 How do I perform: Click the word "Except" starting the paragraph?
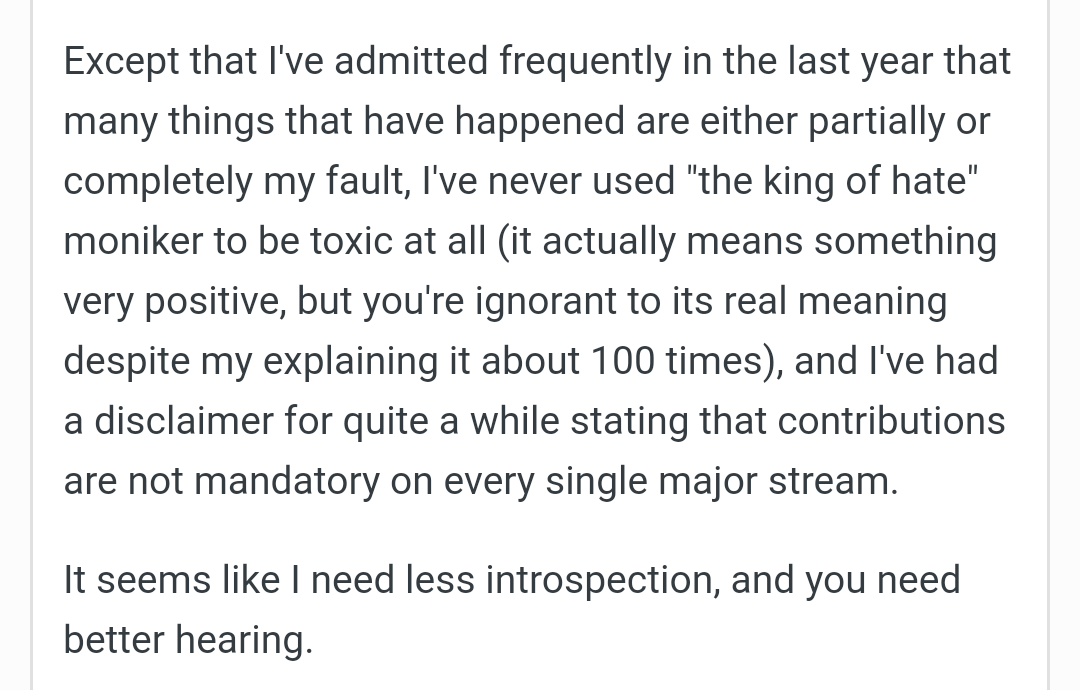click(x=121, y=63)
